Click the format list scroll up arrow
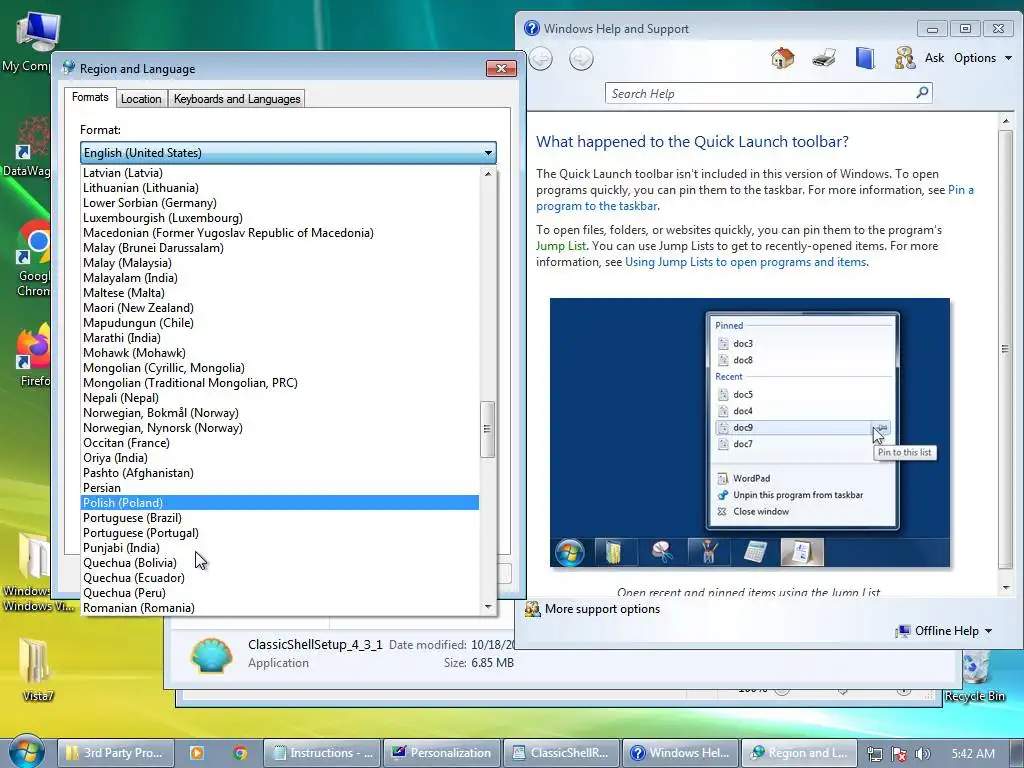This screenshot has height=768, width=1024. click(x=488, y=174)
